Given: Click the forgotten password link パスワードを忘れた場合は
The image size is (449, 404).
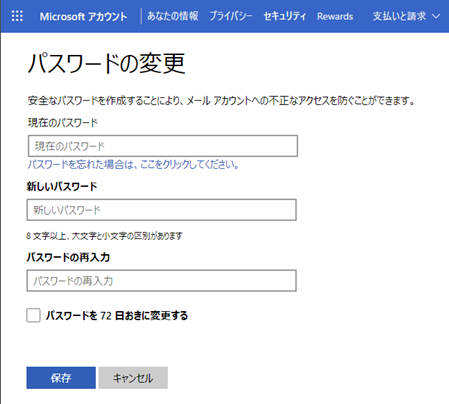Looking at the screenshot, I should [133, 164].
